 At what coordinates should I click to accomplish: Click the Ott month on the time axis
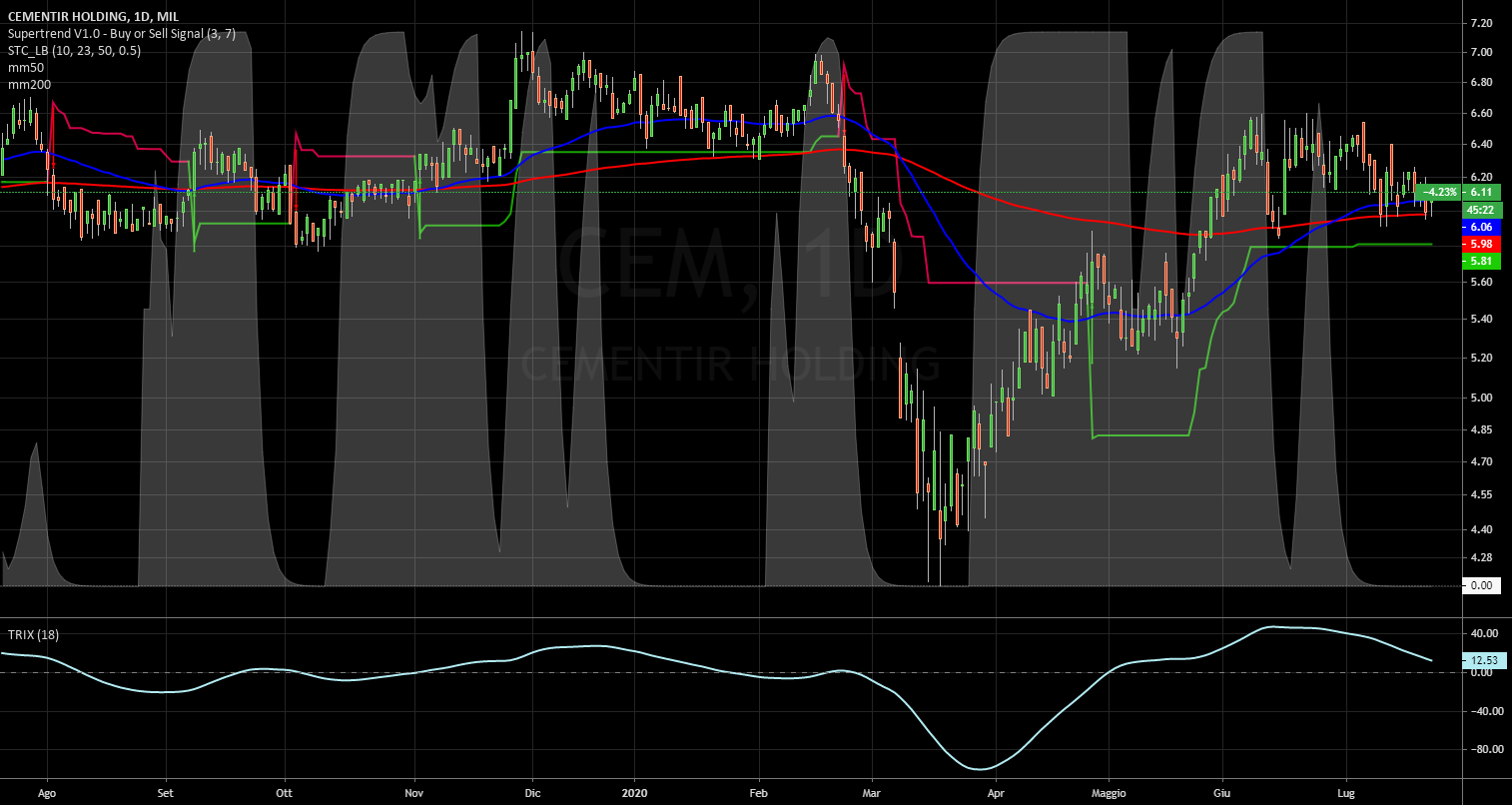pos(284,794)
